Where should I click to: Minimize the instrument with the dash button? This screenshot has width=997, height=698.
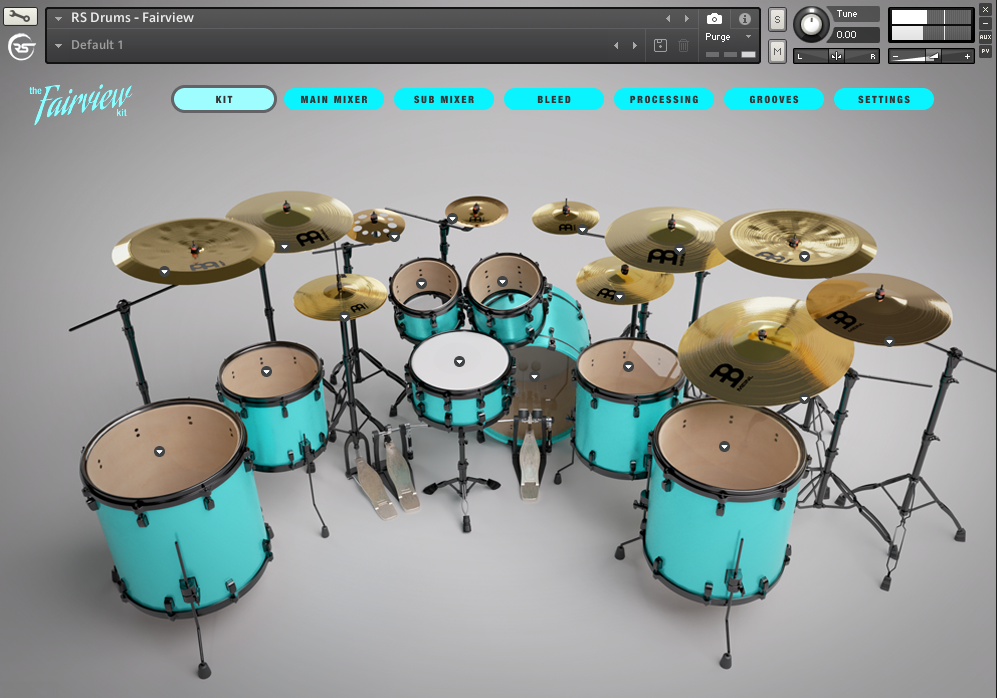(986, 23)
